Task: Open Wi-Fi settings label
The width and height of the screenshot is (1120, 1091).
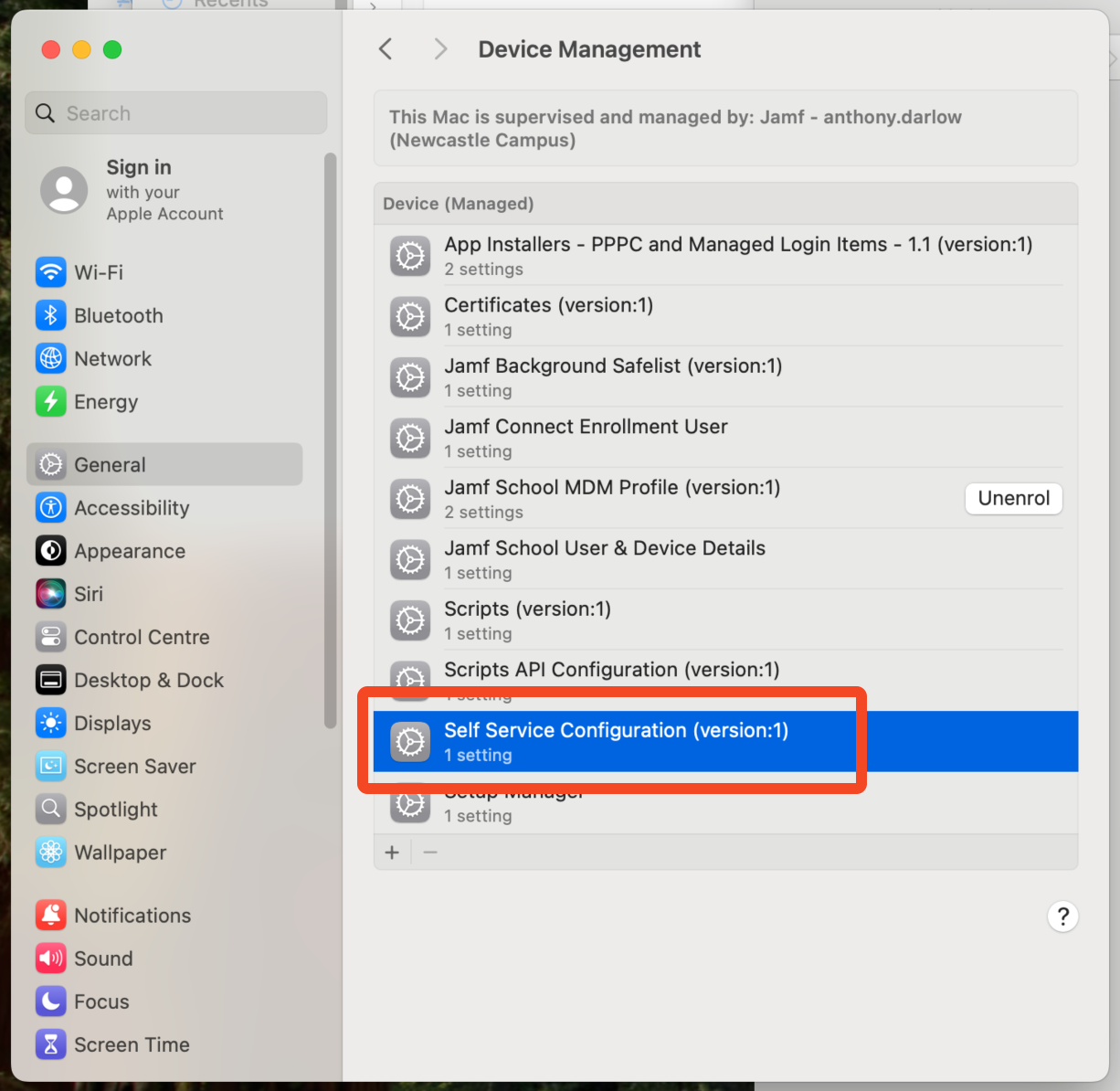Action: click(99, 272)
